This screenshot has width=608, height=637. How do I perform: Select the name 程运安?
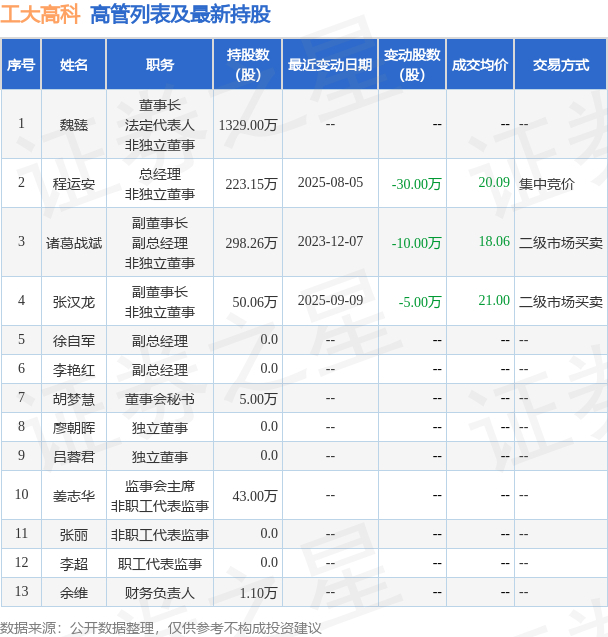tap(74, 184)
